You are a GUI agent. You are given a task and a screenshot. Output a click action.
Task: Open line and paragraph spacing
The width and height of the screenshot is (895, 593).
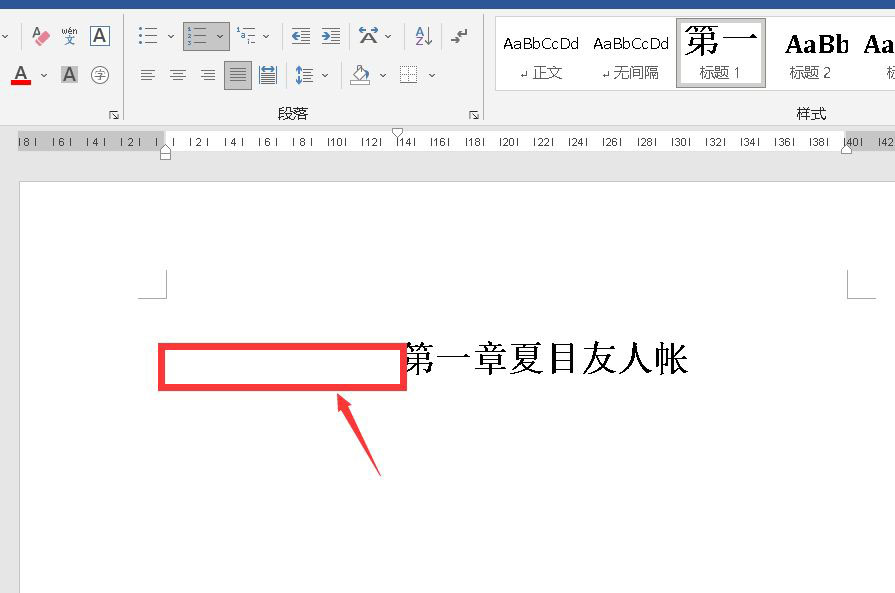point(304,75)
